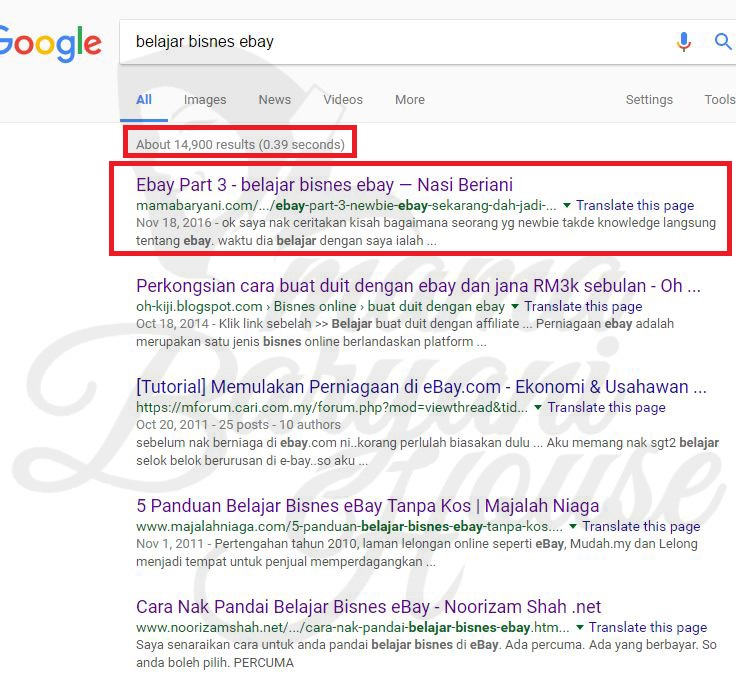This screenshot has width=736, height=685.
Task: Click the magnifying glass search icon
Action: pyautogui.click(x=723, y=41)
